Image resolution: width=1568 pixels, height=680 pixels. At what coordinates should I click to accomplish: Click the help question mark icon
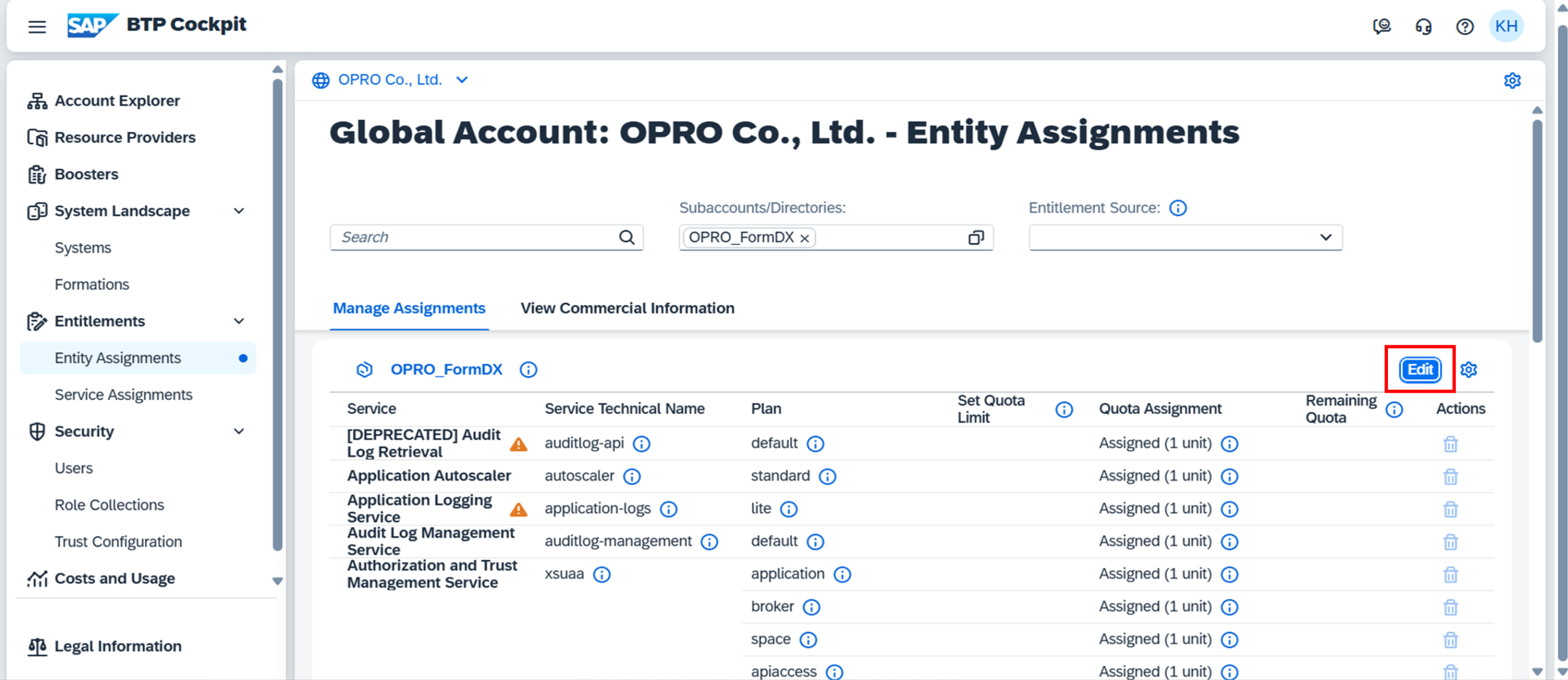pyautogui.click(x=1465, y=26)
